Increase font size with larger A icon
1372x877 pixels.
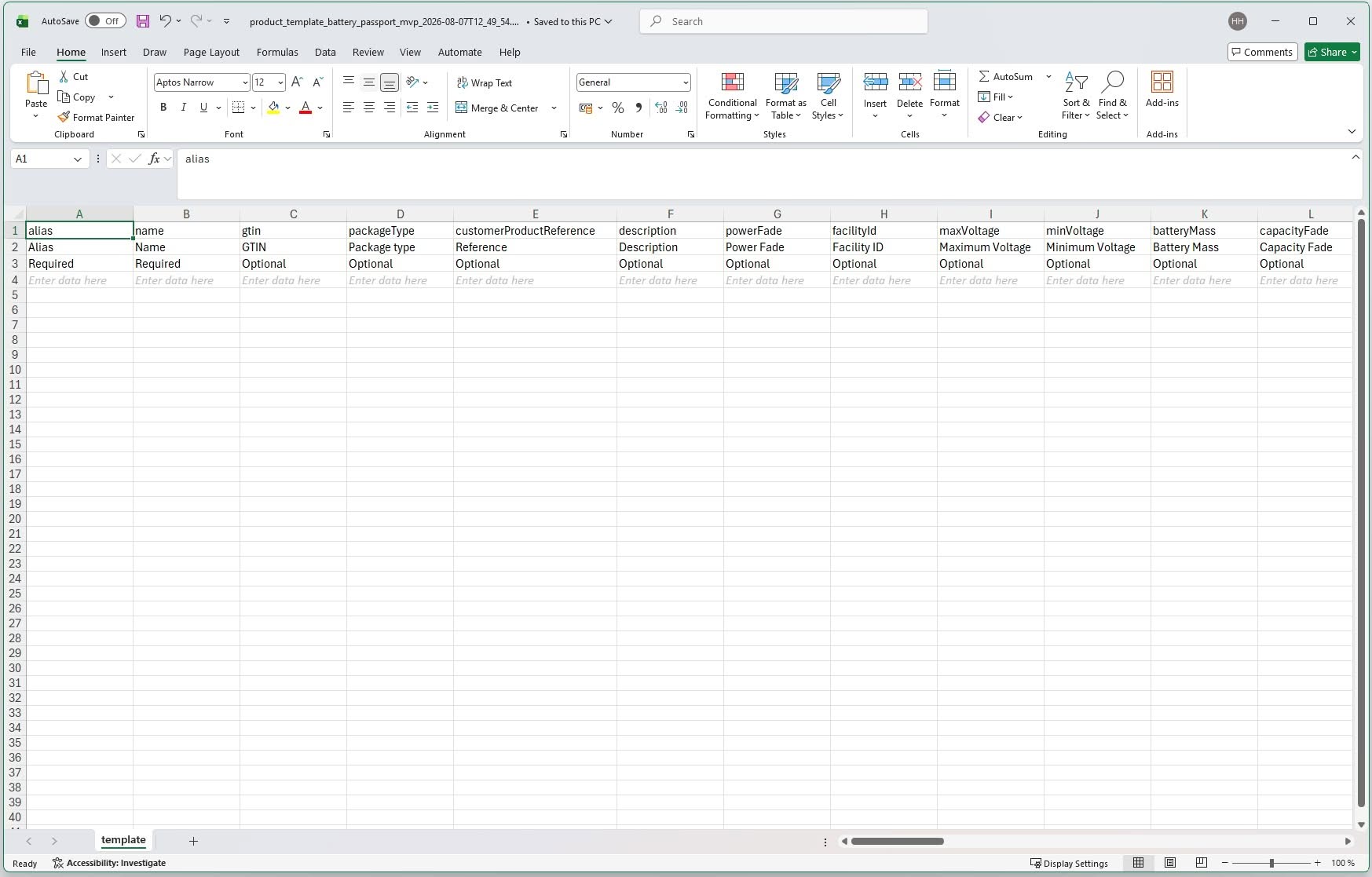coord(297,82)
